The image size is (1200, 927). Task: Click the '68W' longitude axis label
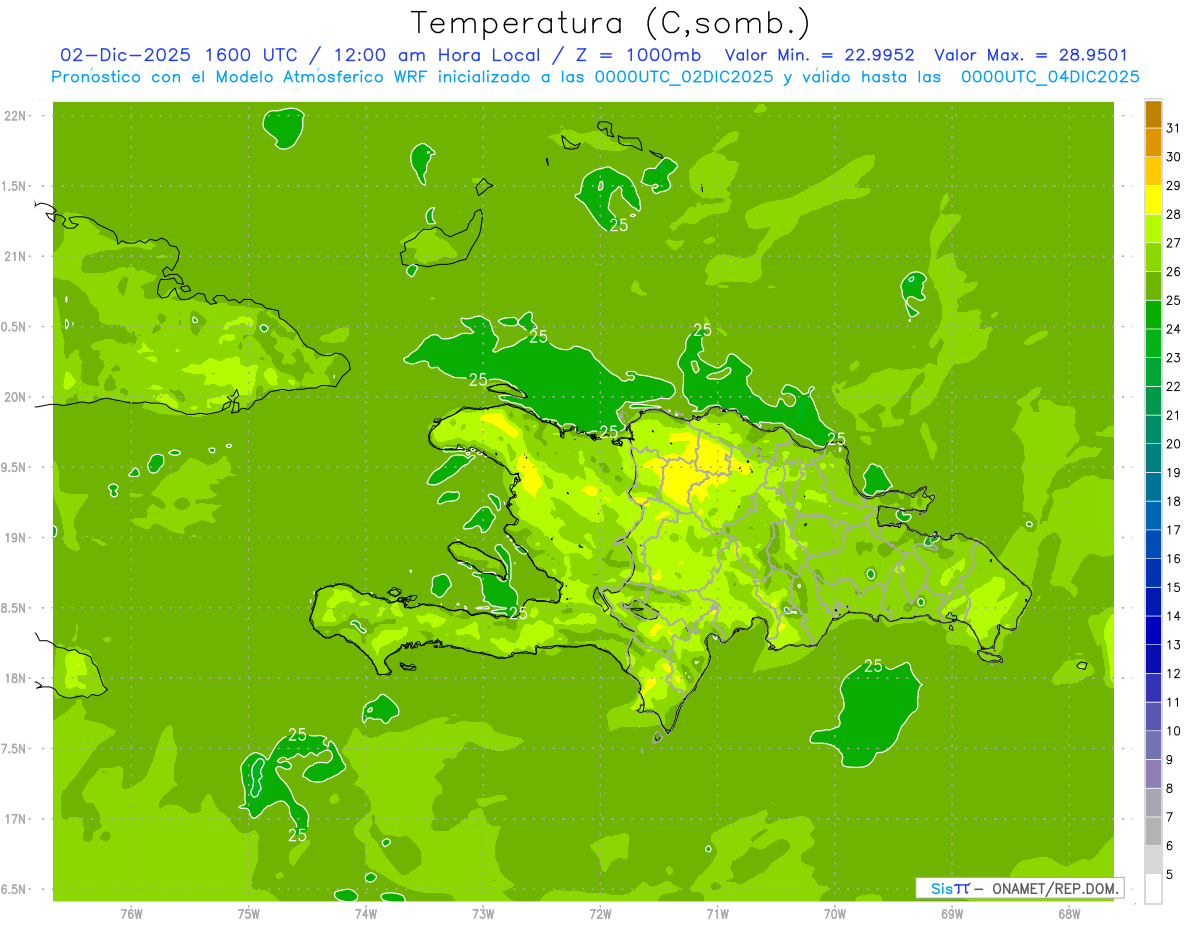[x=1069, y=913]
